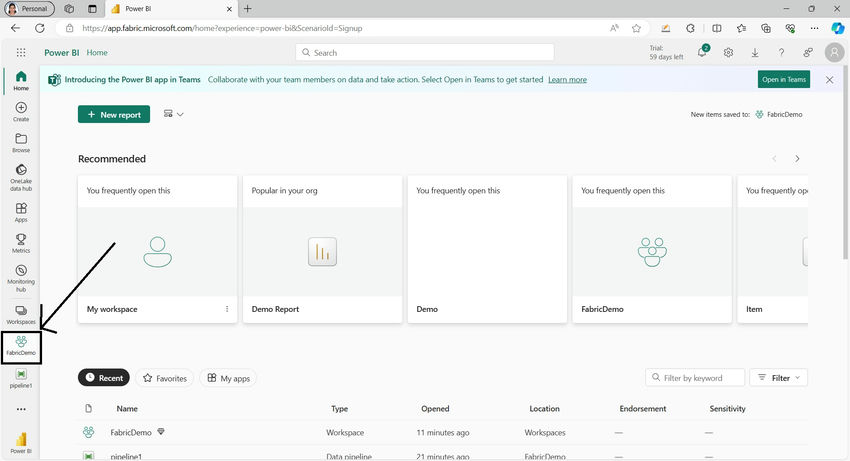This screenshot has height=461, width=850.
Task: Open the user account profile avatar
Action: point(834,53)
